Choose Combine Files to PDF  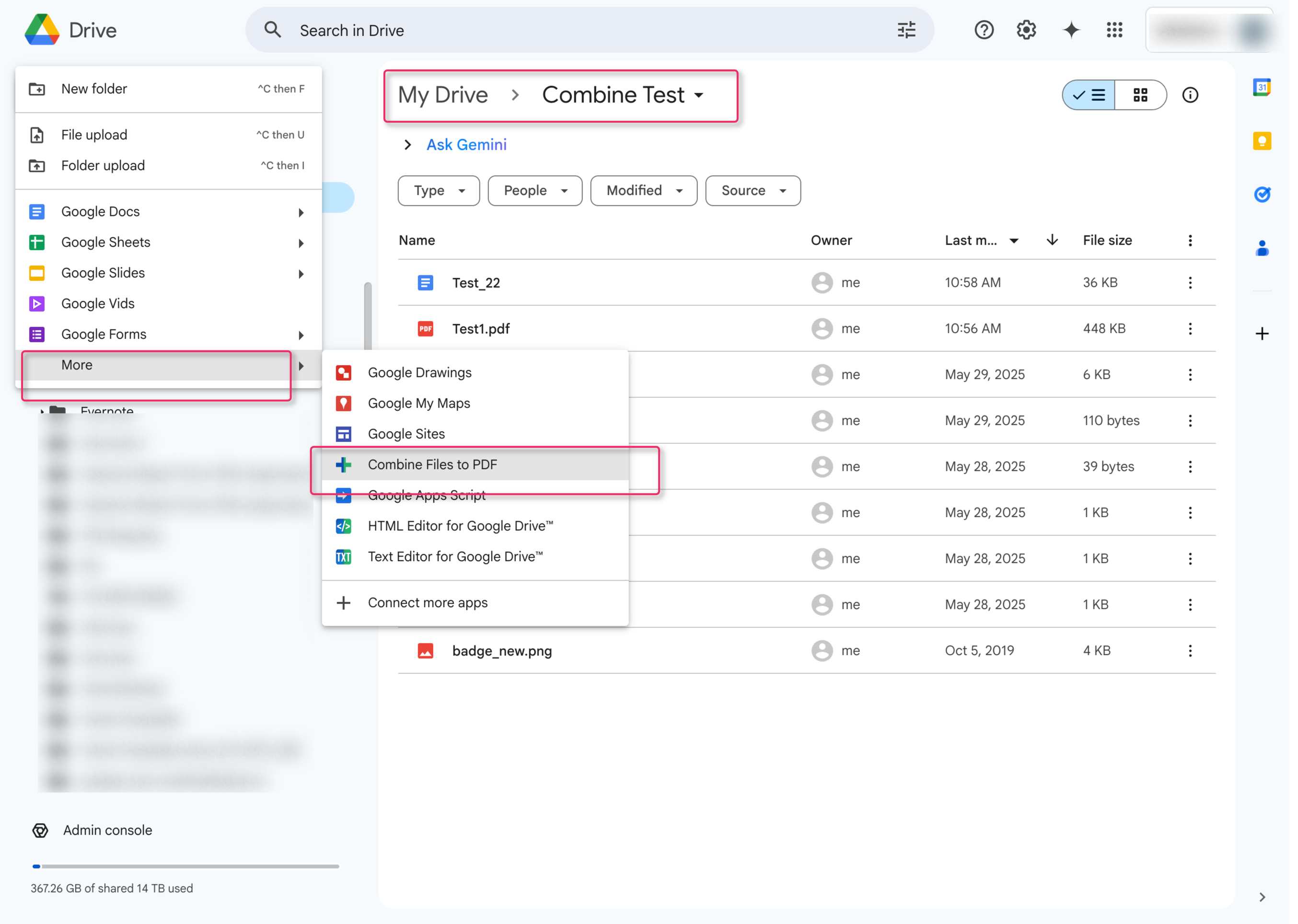(x=475, y=465)
